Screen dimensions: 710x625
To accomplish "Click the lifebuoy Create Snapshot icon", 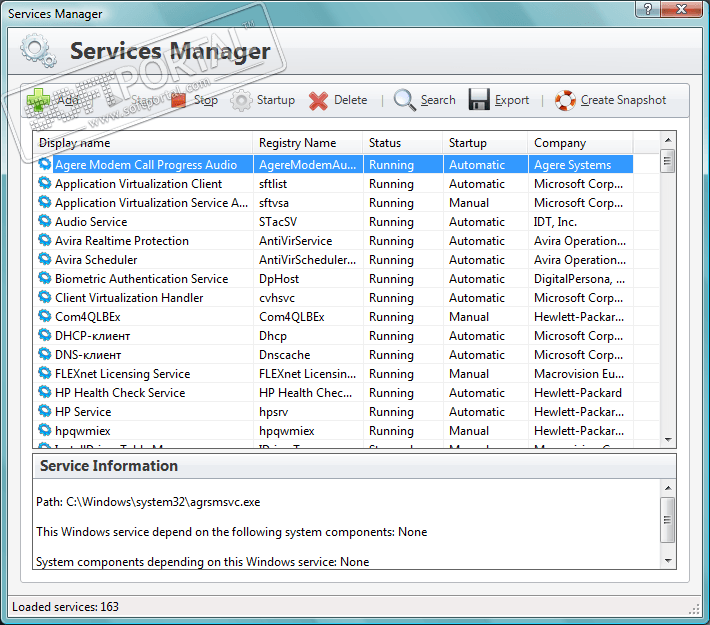I will tap(565, 100).
